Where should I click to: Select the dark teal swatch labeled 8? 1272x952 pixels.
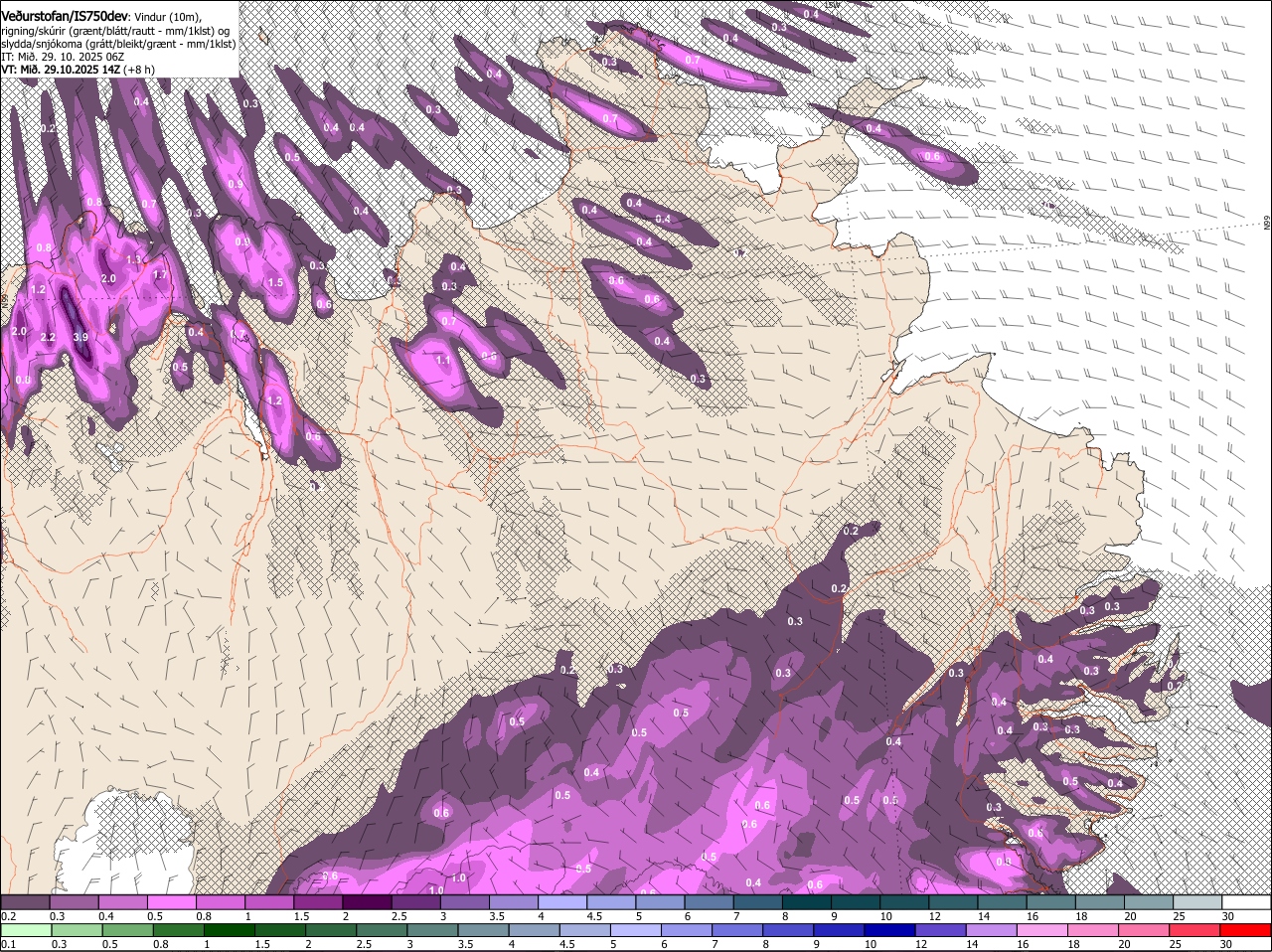(x=807, y=902)
